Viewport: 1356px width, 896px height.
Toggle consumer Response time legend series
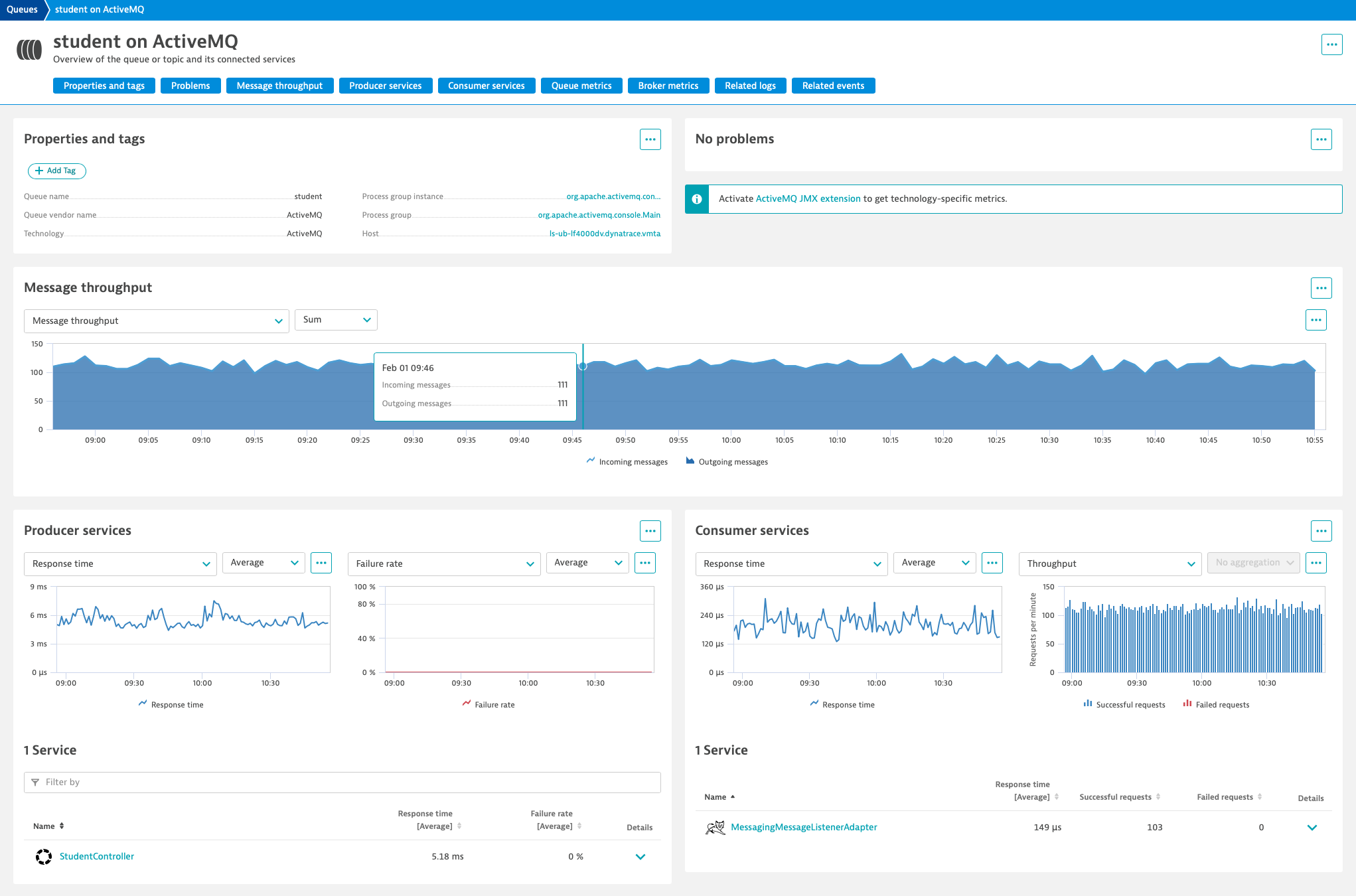pyautogui.click(x=842, y=705)
